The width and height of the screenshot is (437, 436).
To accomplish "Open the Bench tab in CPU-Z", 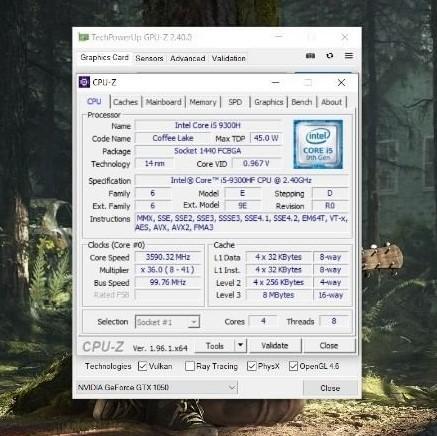I will (x=302, y=102).
